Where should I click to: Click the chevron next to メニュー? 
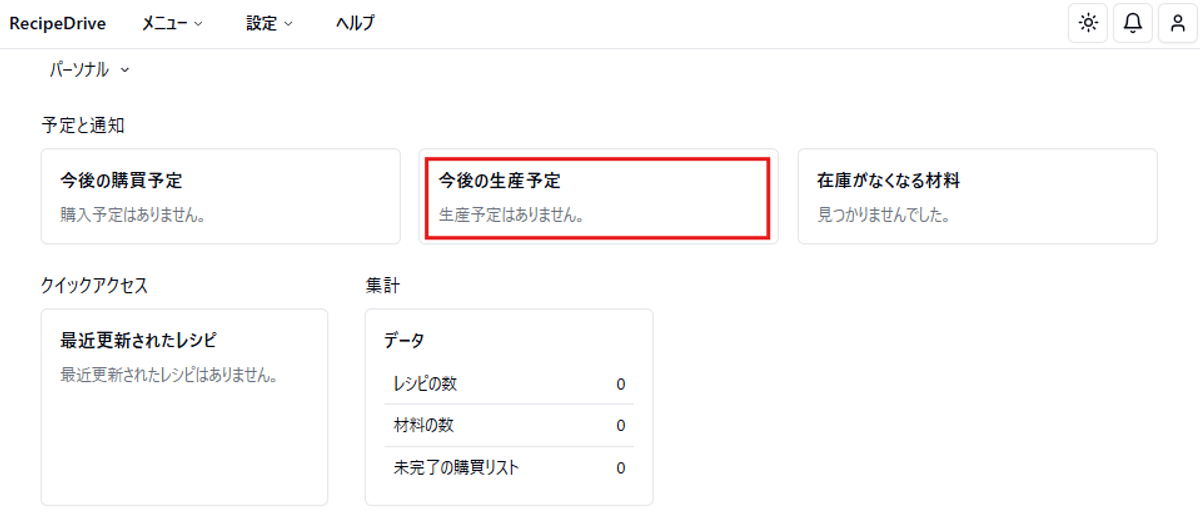coord(198,24)
